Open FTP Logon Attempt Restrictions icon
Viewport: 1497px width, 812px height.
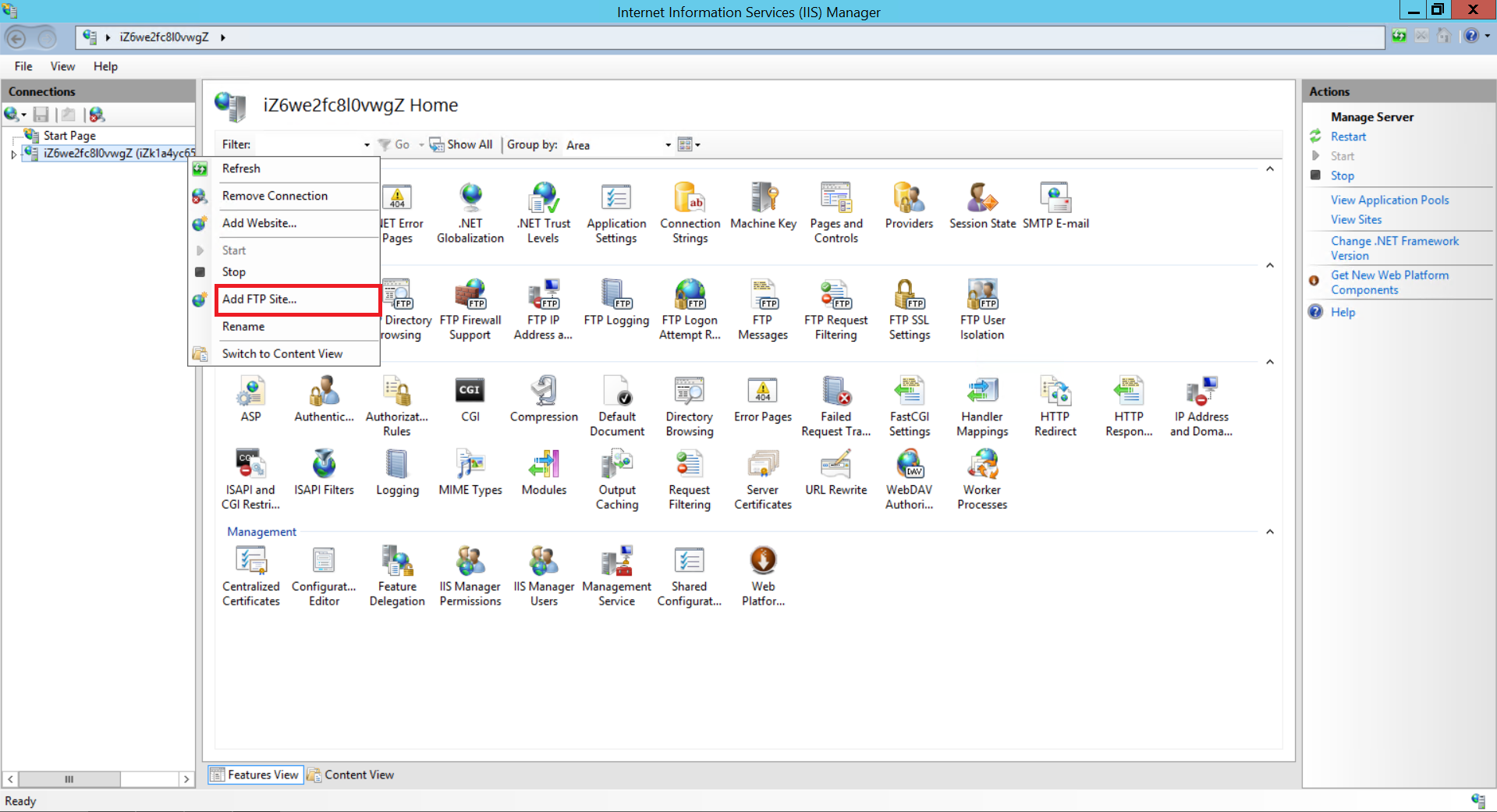(x=690, y=310)
